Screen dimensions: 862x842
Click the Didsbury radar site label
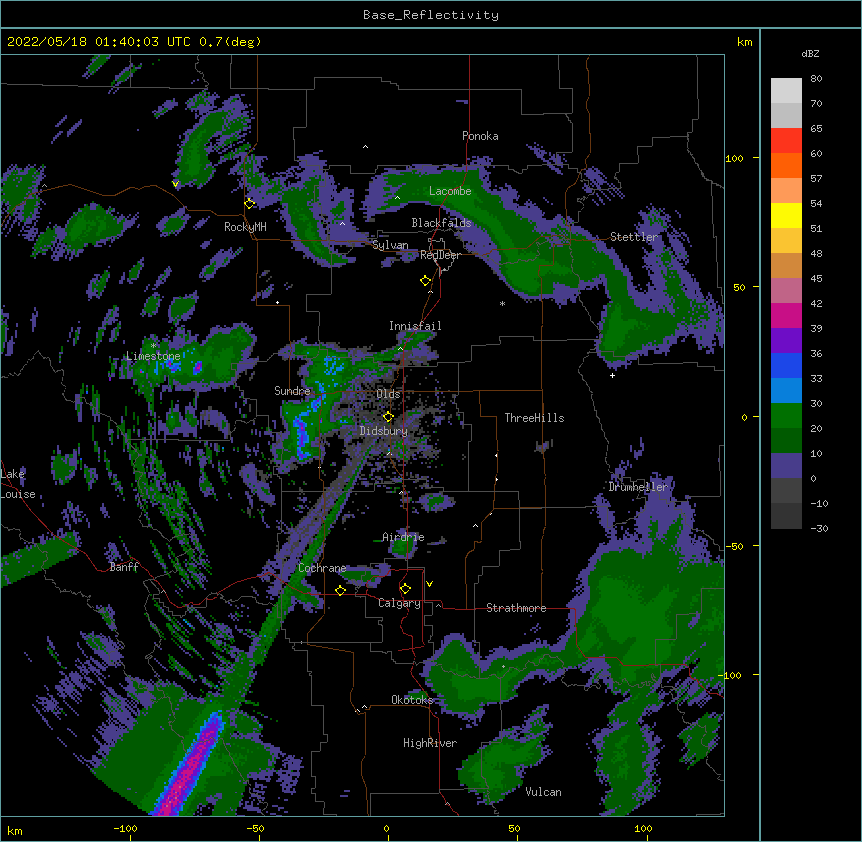pos(384,431)
